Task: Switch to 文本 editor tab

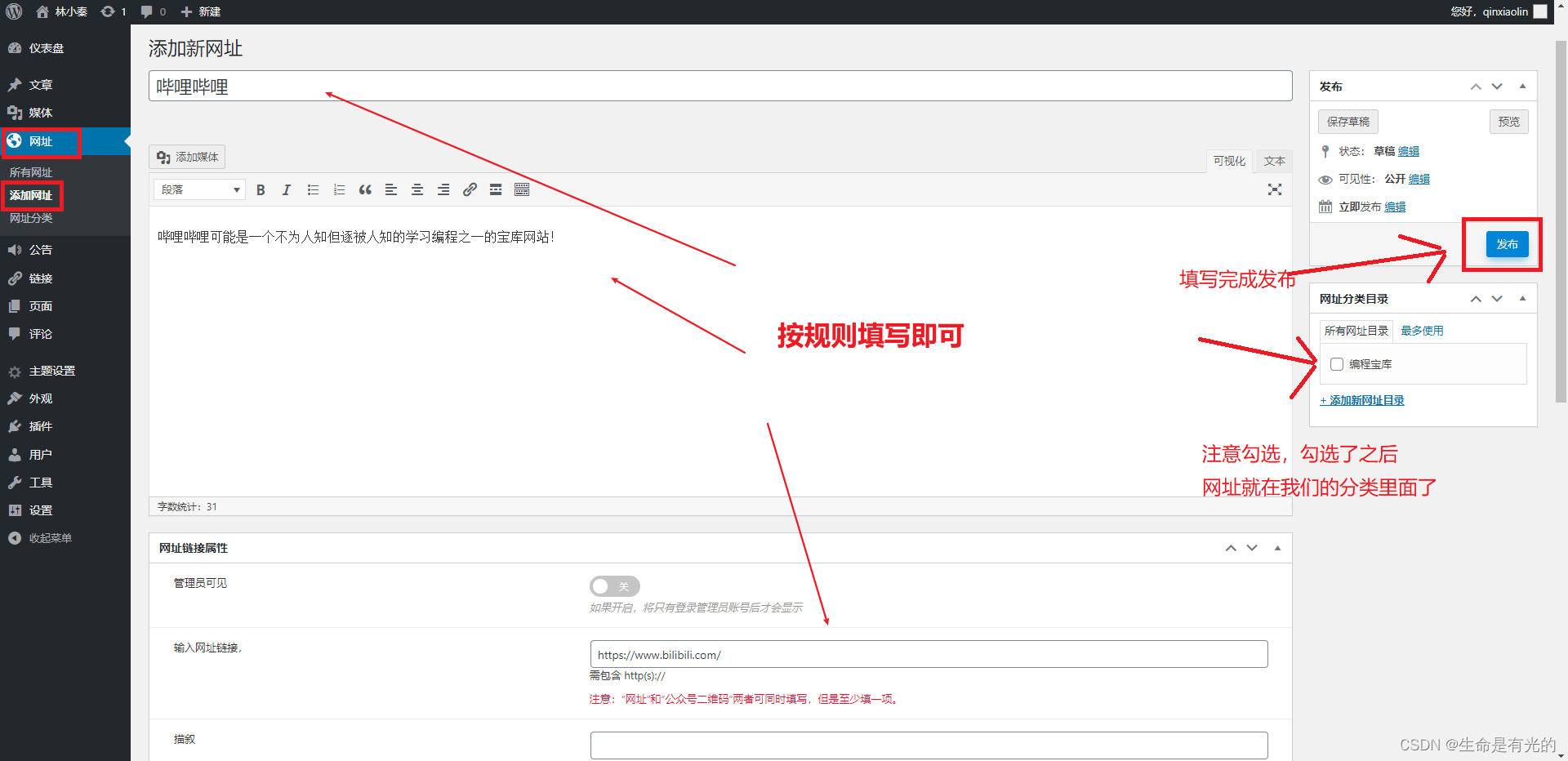Action: point(1274,161)
